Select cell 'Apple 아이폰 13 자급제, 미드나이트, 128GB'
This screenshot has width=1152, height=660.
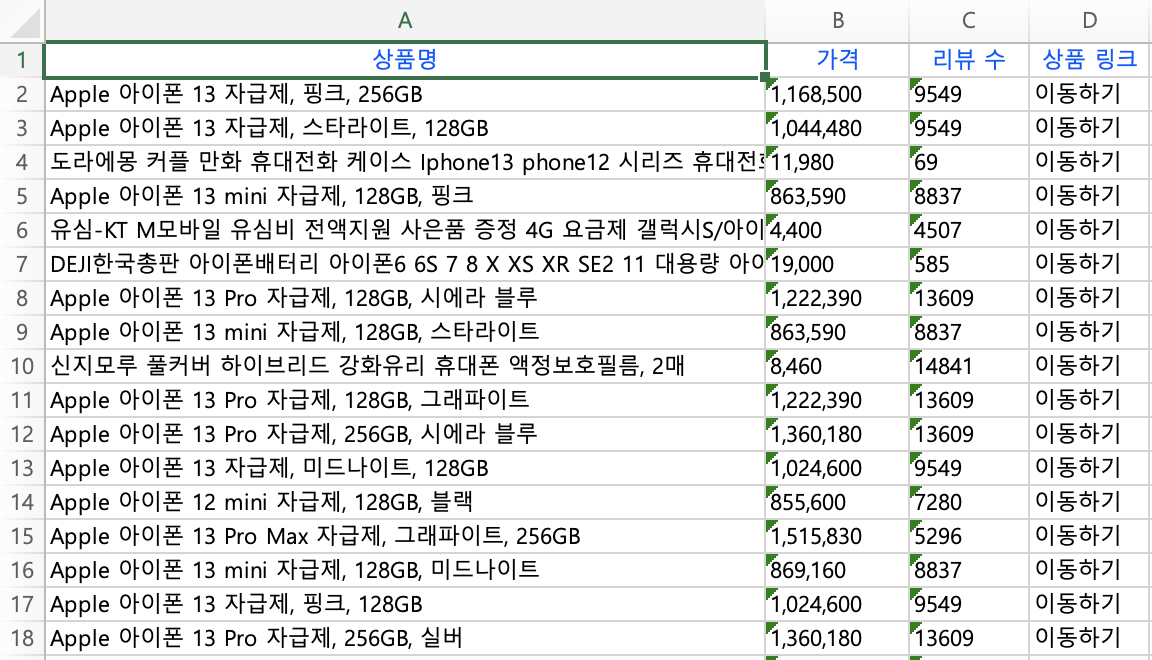tap(405, 467)
